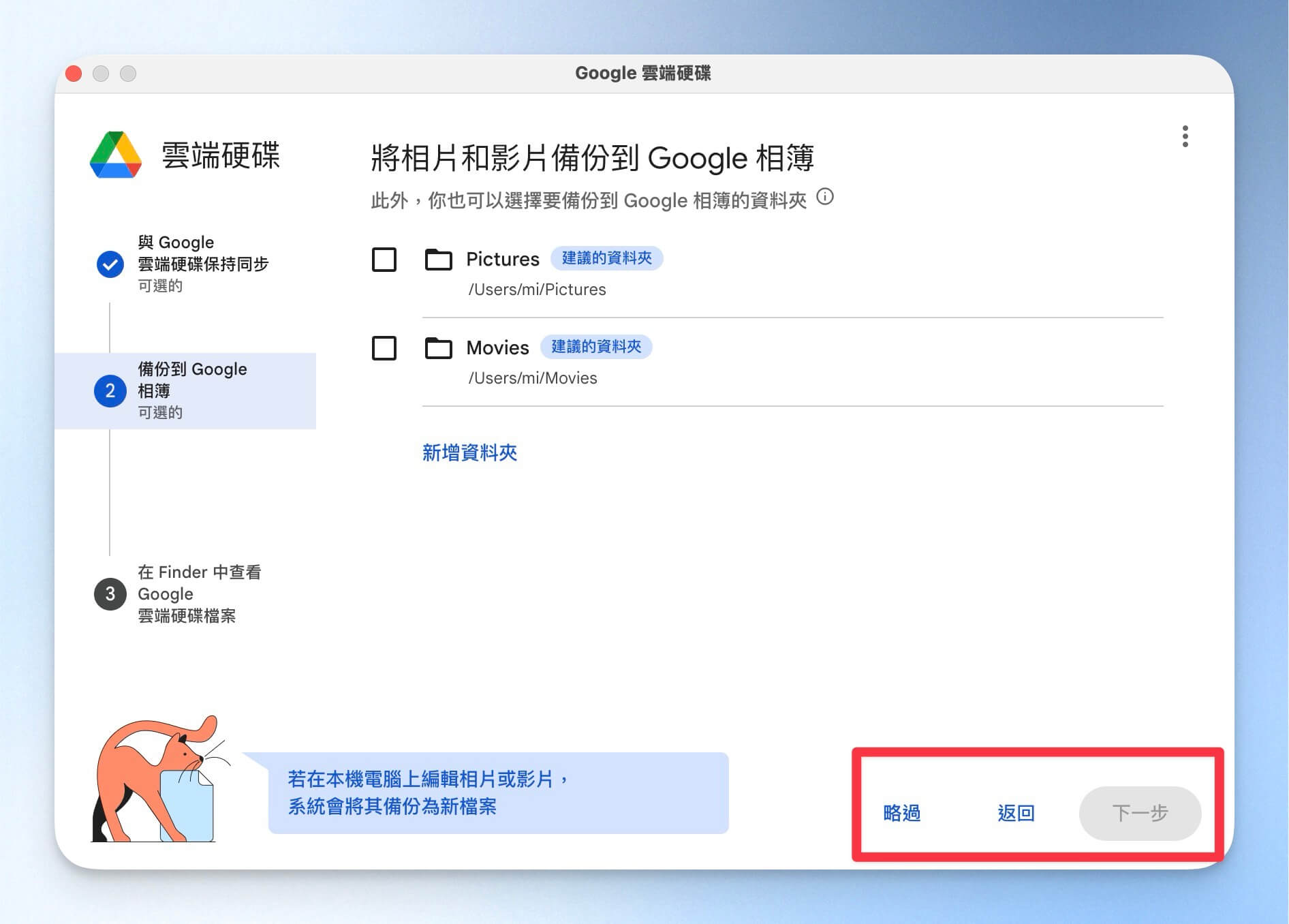Select step 與 Google 雲端硬碟保持同步
Screen dimensions: 1289x924
[185, 264]
